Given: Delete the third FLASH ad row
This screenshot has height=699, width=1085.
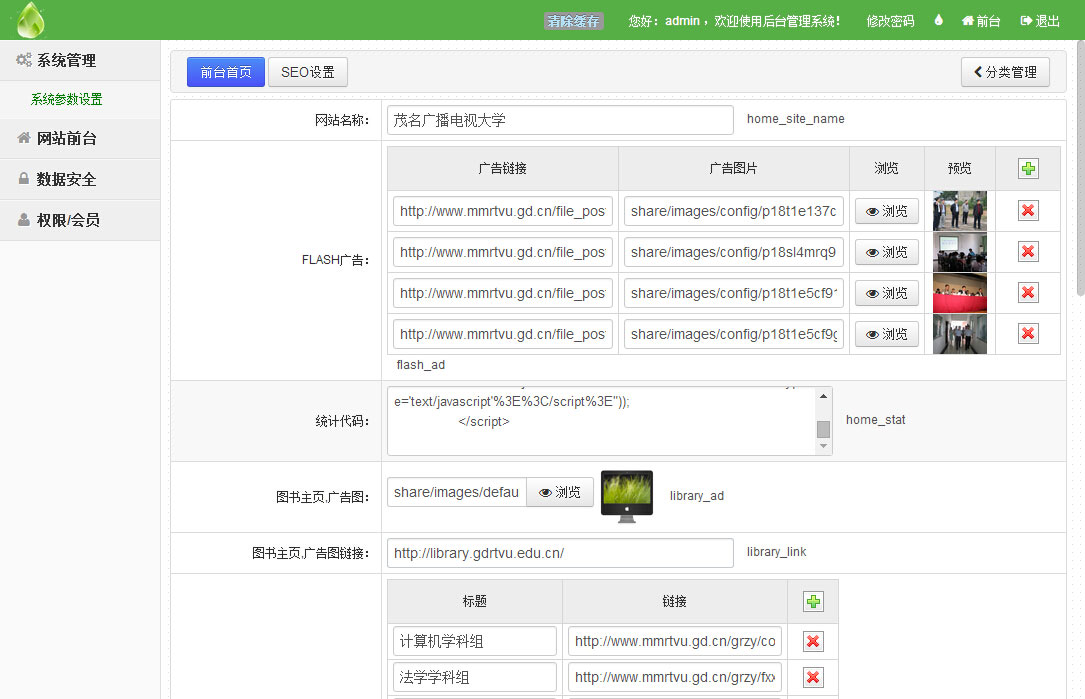Looking at the screenshot, I should tap(1028, 293).
